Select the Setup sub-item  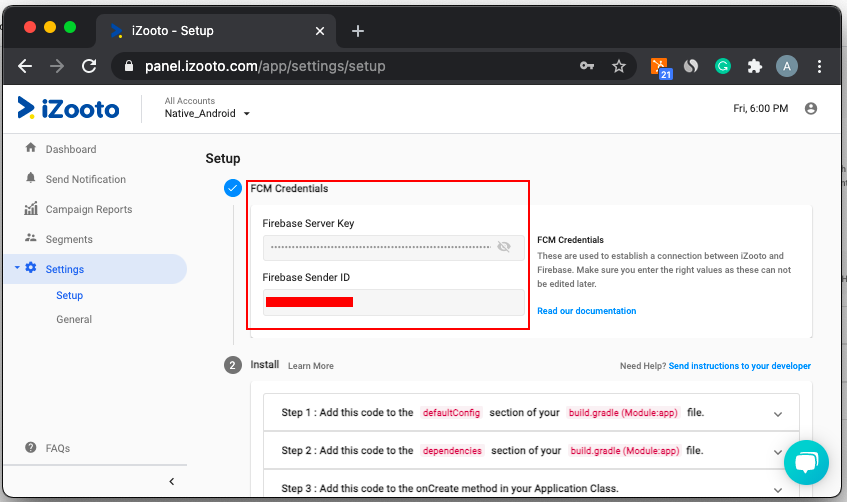tap(70, 296)
